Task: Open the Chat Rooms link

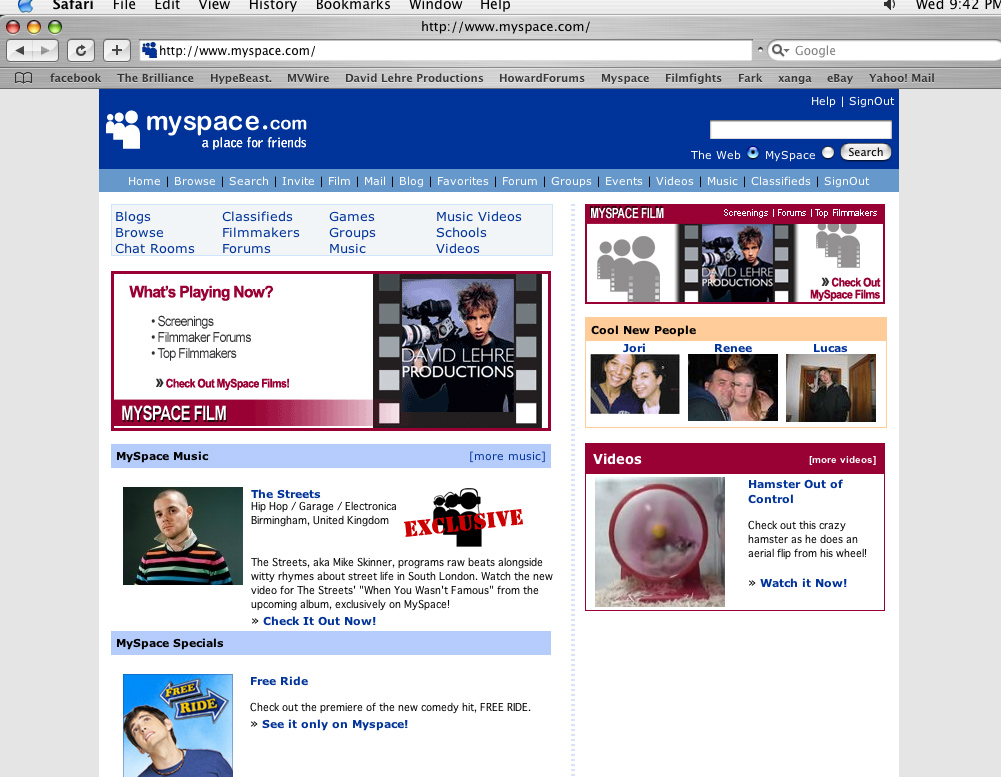Action: point(154,248)
